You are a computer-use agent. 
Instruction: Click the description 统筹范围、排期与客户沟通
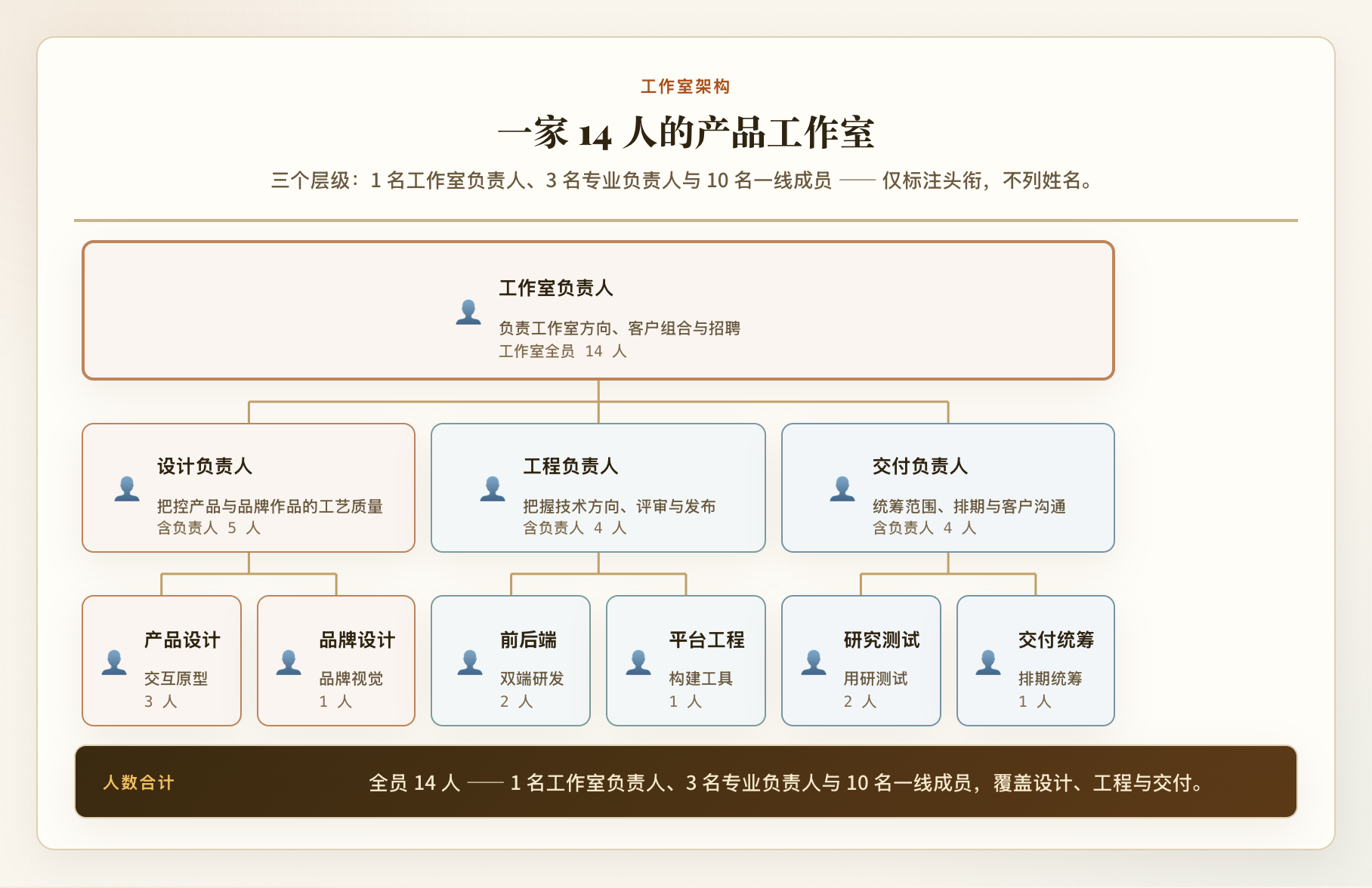969,506
